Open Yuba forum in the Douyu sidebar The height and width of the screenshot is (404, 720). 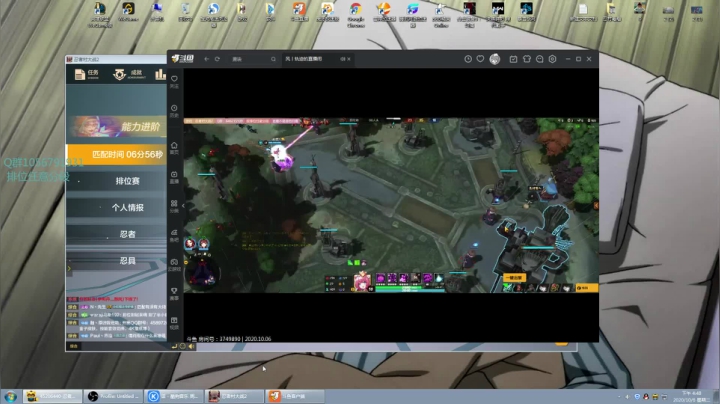[x=174, y=235]
